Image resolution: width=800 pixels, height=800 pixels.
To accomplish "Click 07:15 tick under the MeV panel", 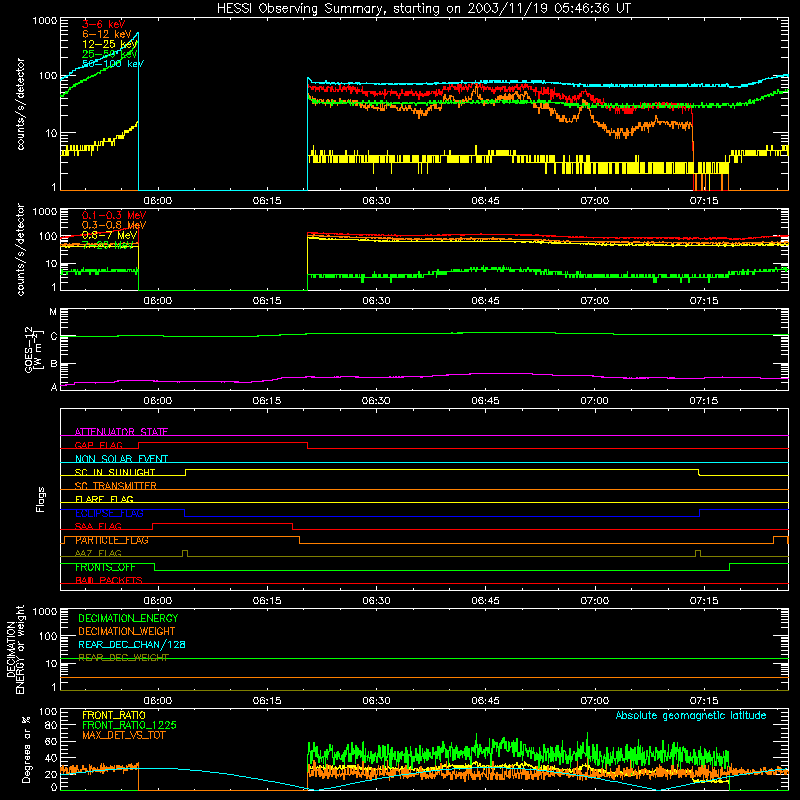I will pos(704,301).
